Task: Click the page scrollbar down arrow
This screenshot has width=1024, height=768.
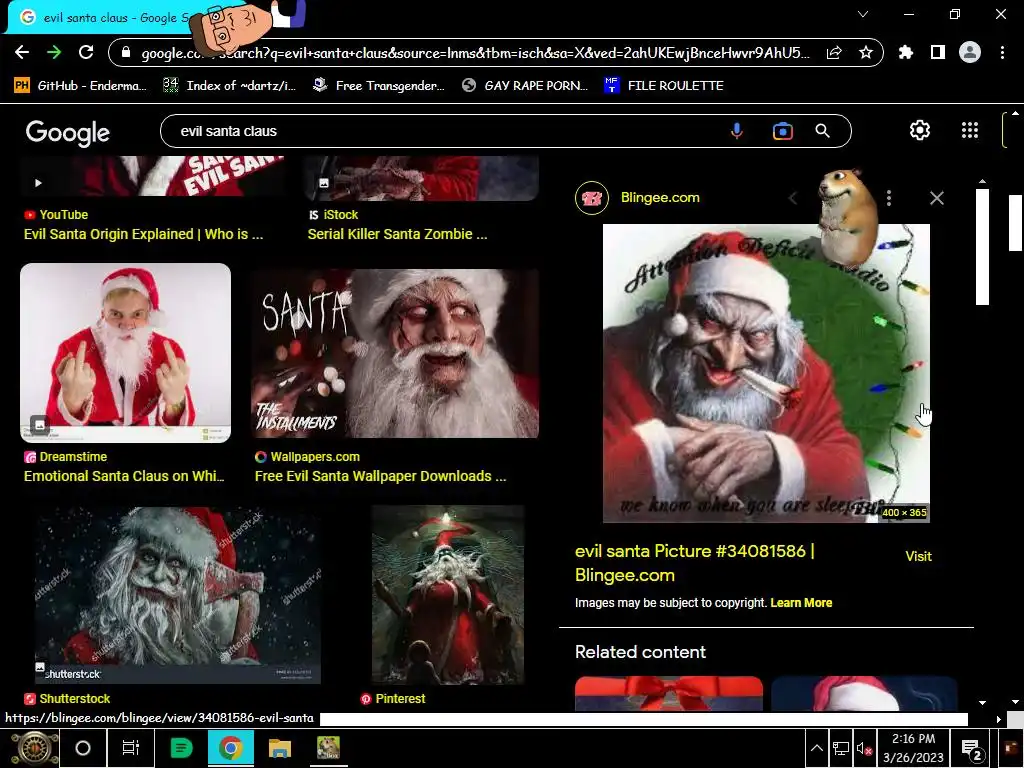Action: 1015,703
